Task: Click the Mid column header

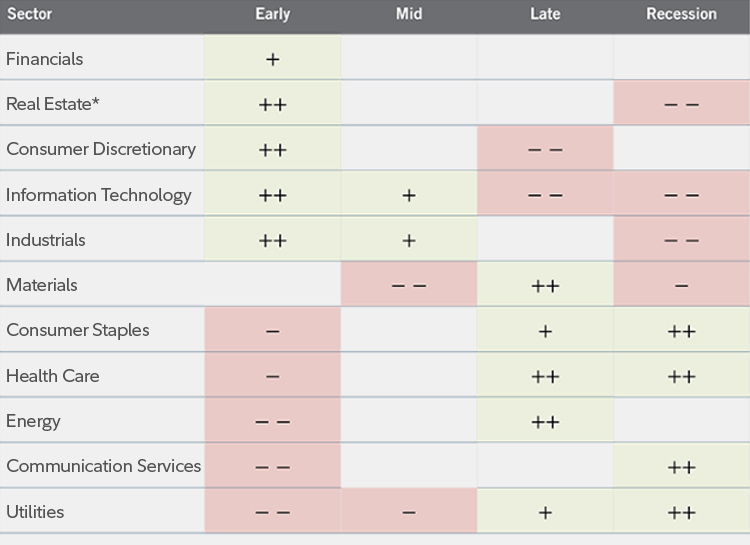Action: [409, 14]
